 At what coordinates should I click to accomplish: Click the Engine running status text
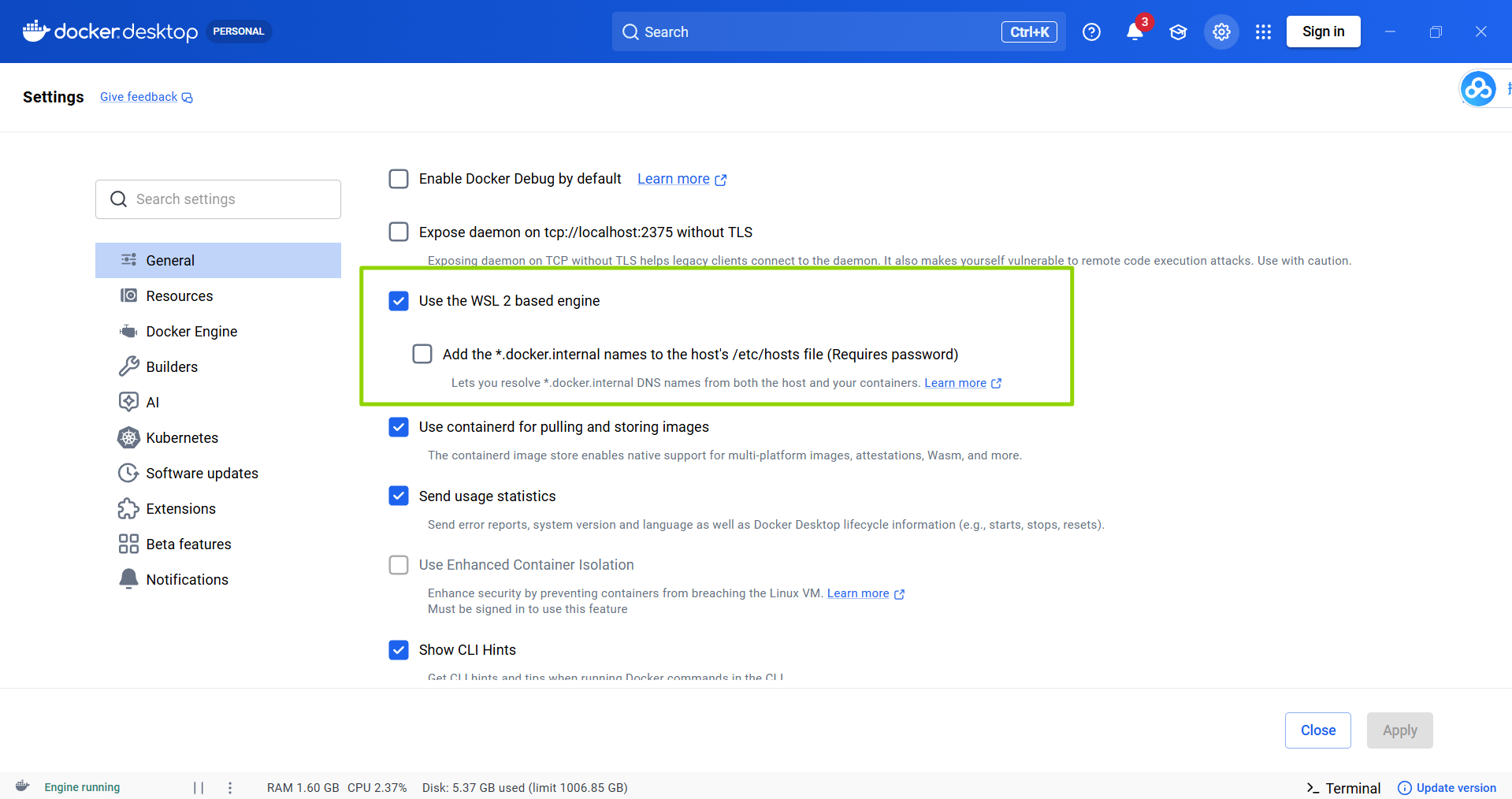(x=82, y=787)
